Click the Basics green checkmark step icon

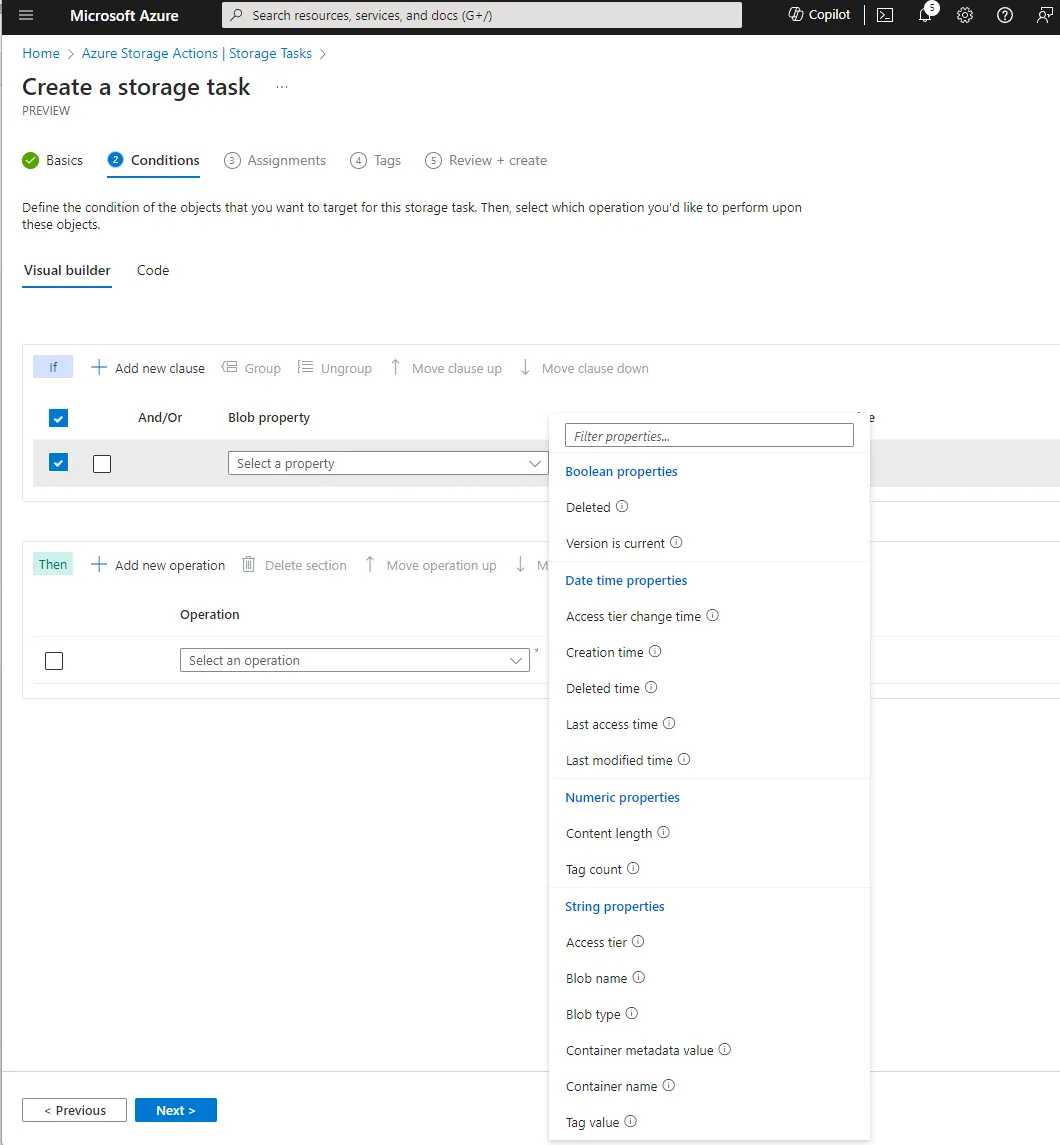[x=31, y=160]
